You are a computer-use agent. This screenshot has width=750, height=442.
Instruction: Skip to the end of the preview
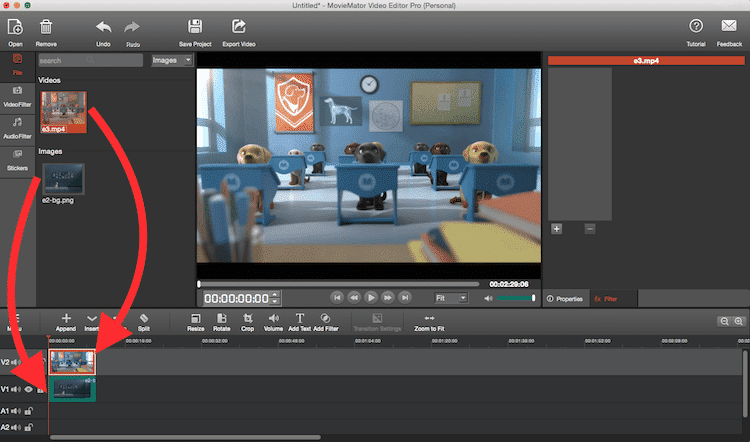point(405,298)
